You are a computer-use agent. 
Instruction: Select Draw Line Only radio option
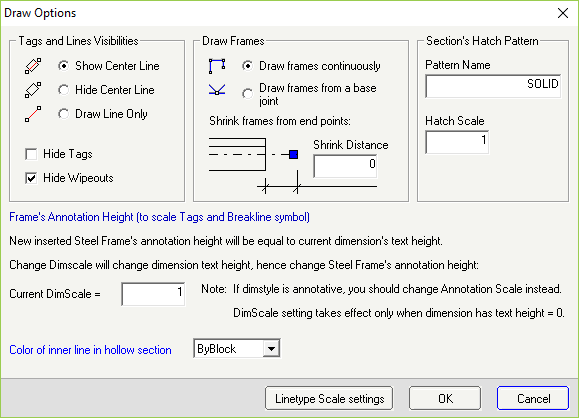[x=64, y=114]
